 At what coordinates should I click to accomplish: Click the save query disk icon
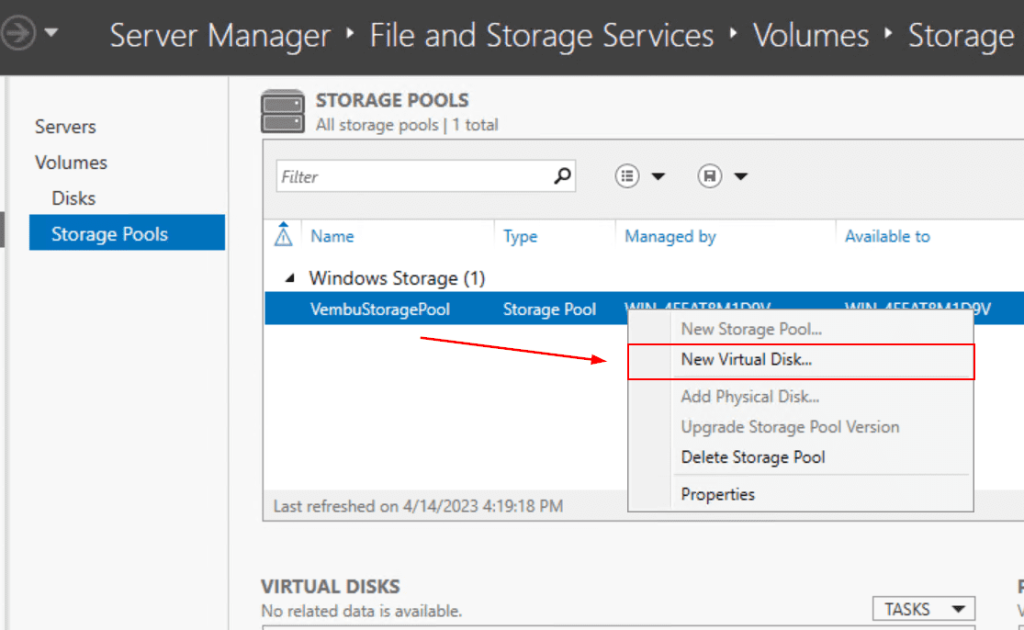pyautogui.click(x=710, y=176)
